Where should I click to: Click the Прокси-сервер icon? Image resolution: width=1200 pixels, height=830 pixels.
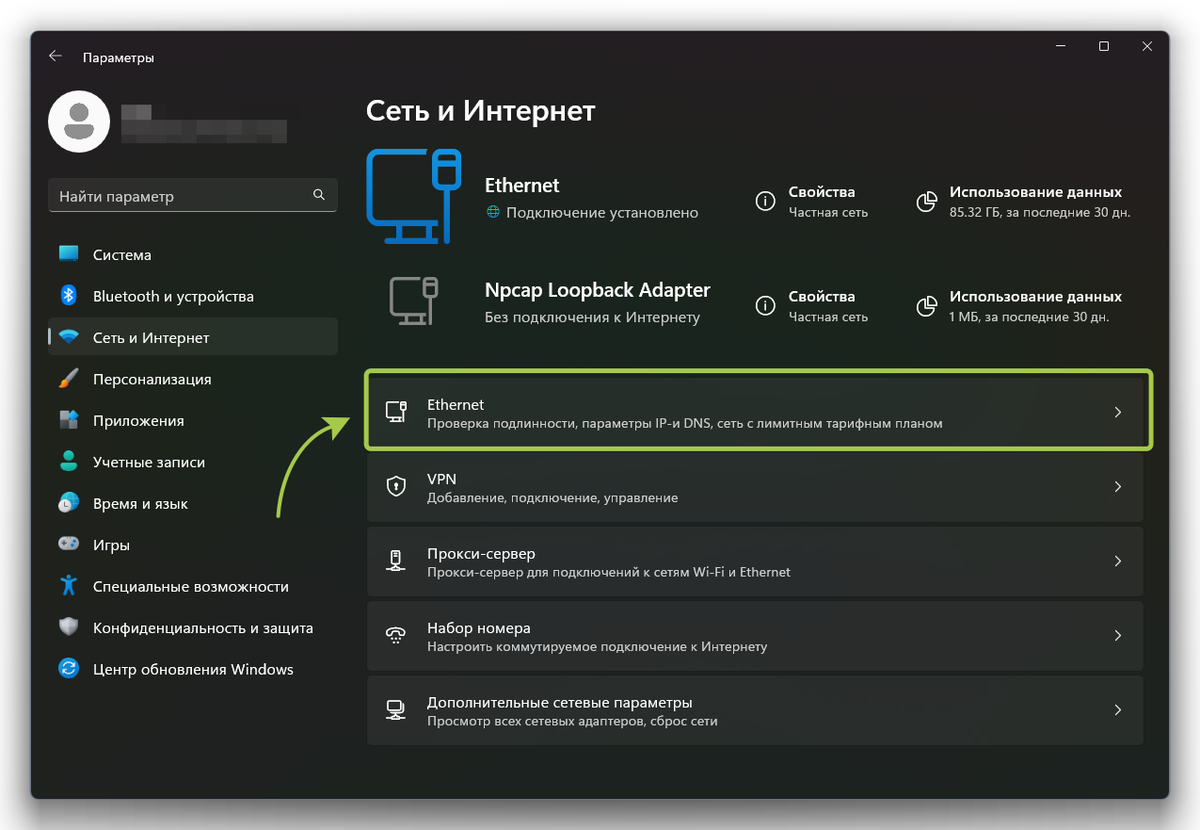pyautogui.click(x=396, y=561)
